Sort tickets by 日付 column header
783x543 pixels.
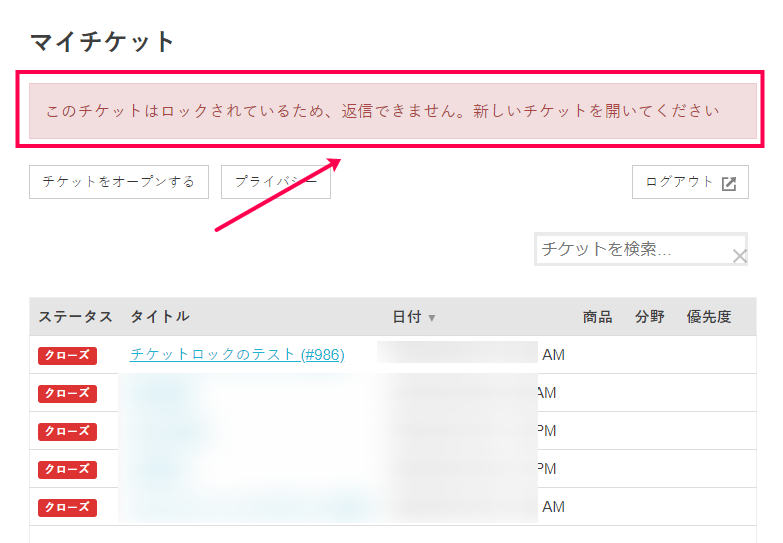(413, 317)
